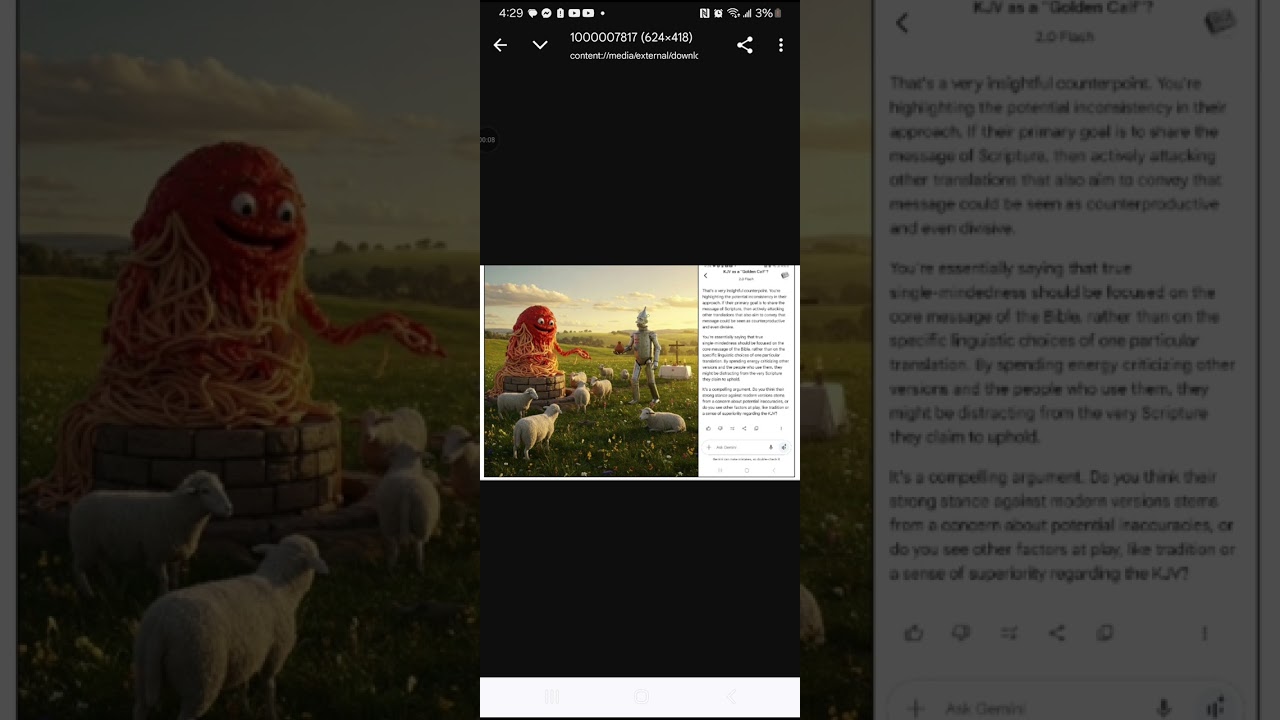Image resolution: width=1280 pixels, height=720 pixels.
Task: Tap the back arrow in the image viewer
Action: pyautogui.click(x=500, y=45)
